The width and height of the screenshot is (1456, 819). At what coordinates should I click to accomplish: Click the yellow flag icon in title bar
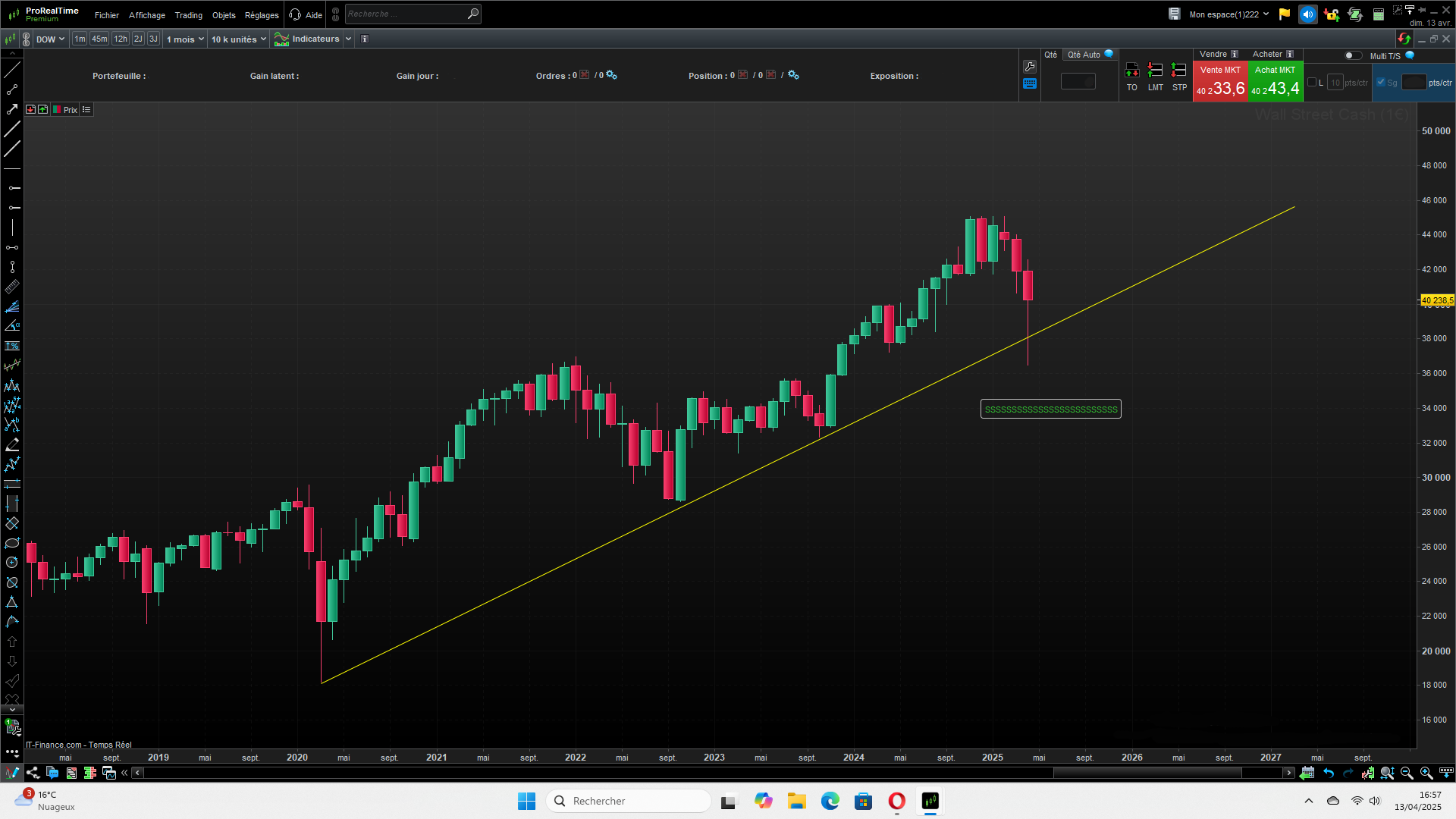[1285, 14]
